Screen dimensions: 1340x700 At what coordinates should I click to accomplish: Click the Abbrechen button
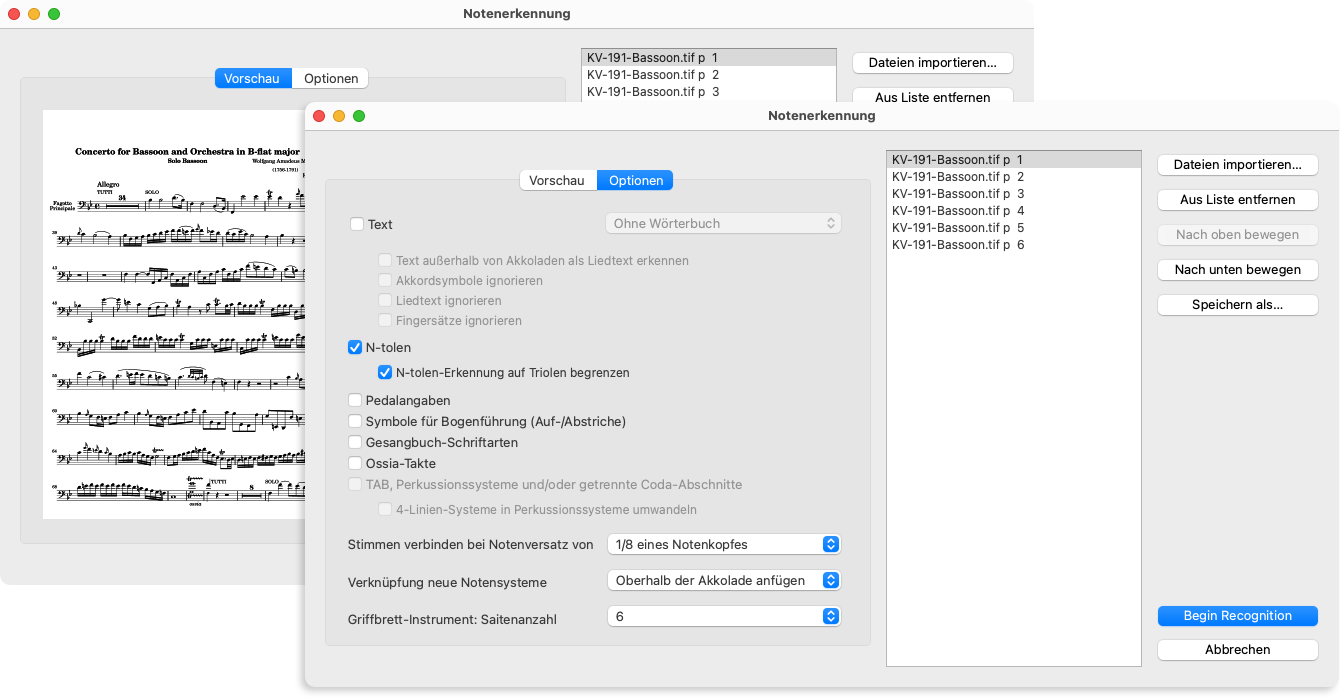pos(1237,650)
